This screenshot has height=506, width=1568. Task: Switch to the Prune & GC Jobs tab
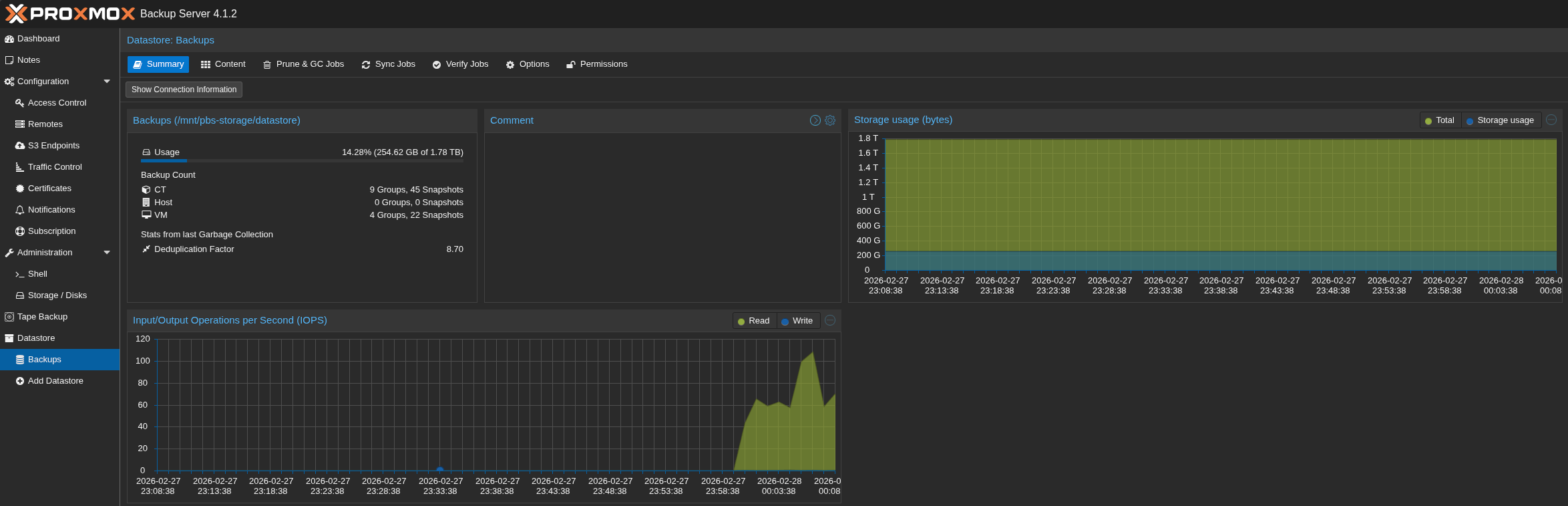303,64
